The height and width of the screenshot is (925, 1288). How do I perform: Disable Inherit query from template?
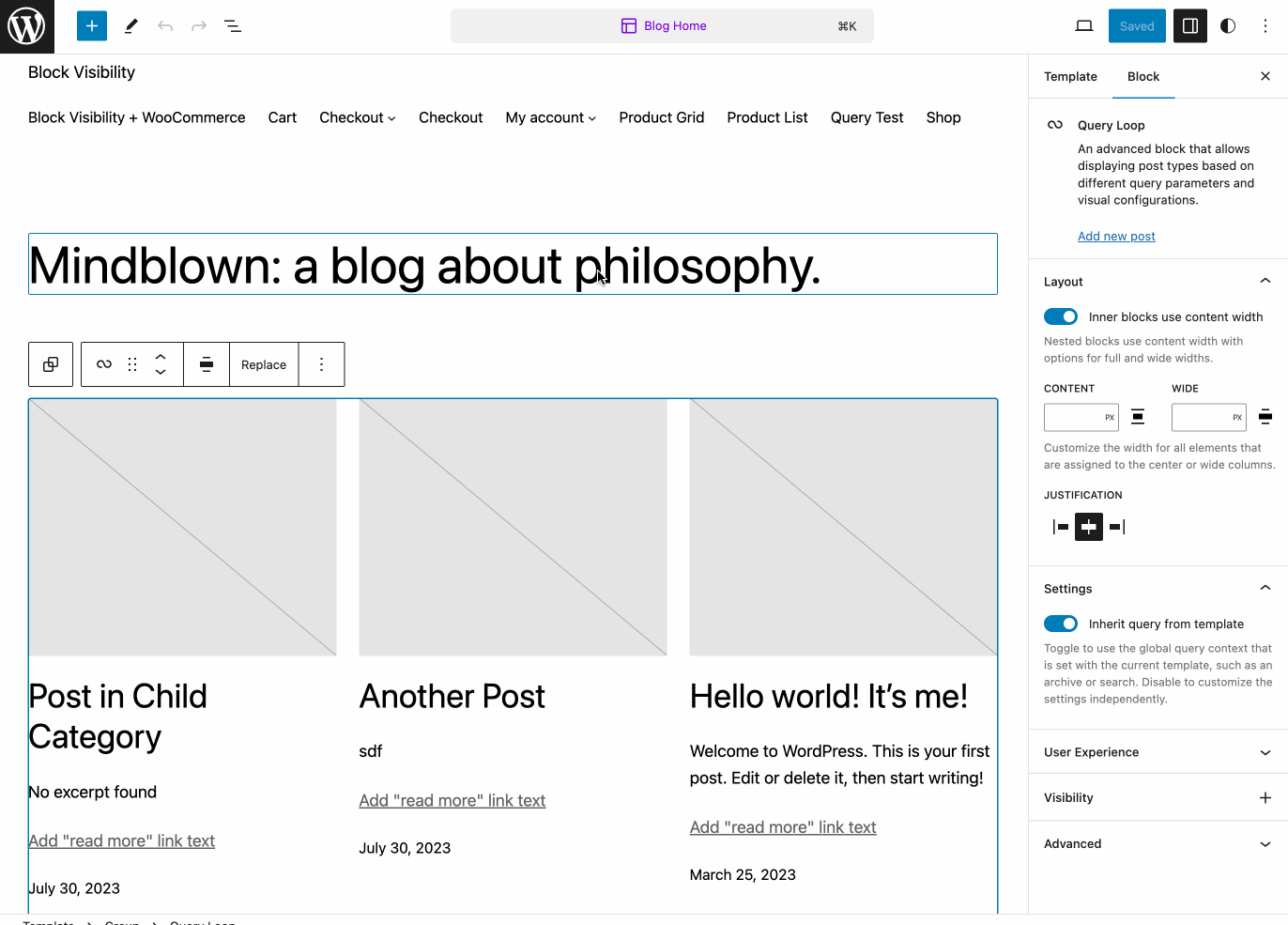point(1061,624)
